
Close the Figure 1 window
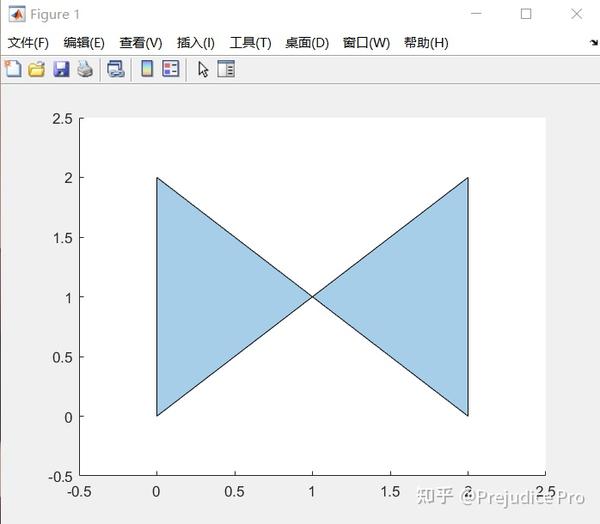click(576, 14)
